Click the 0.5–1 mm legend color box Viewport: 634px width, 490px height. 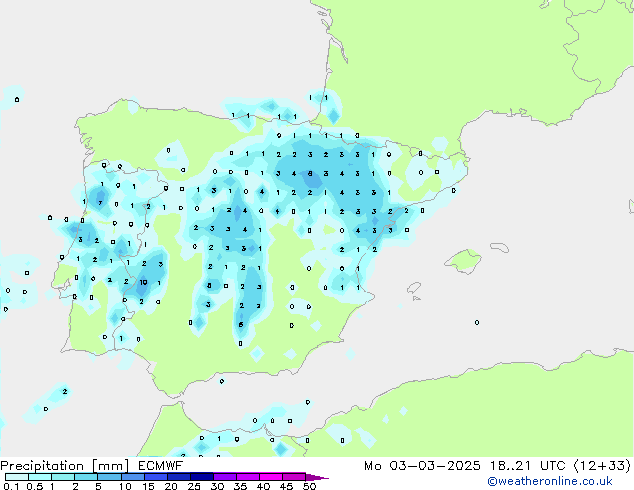pyautogui.click(x=40, y=477)
